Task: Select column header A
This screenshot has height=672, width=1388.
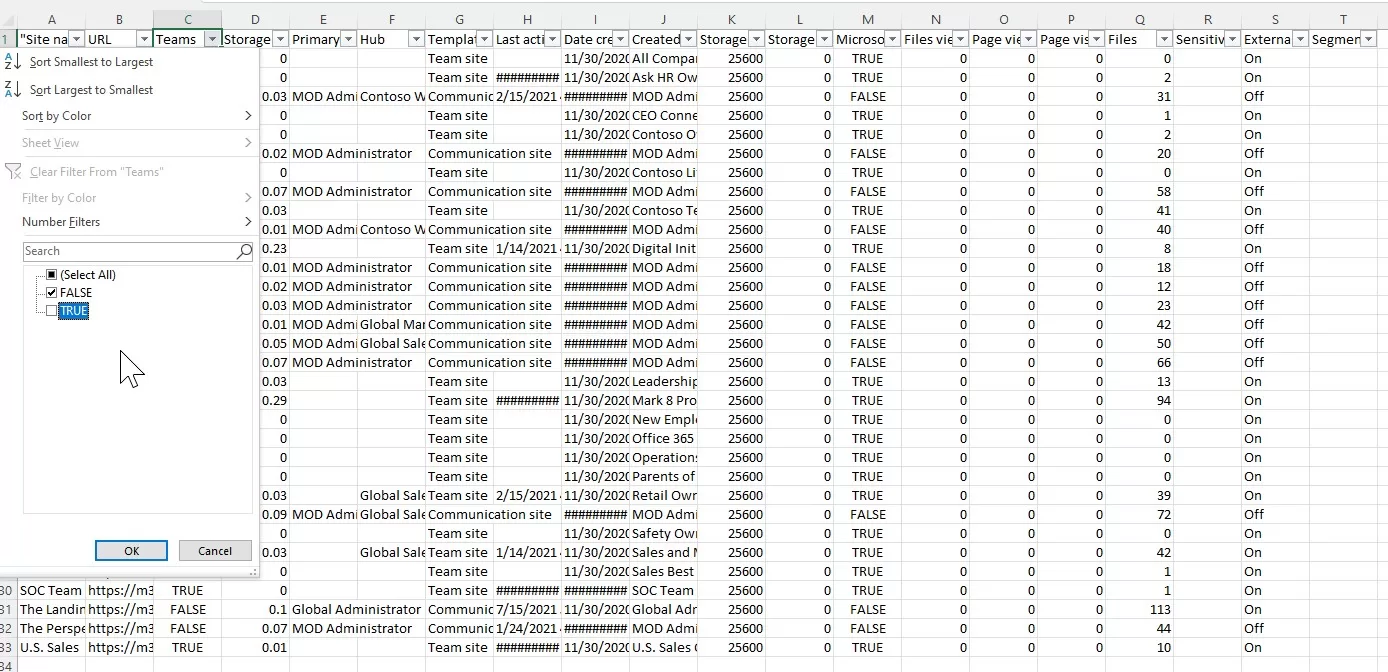Action: pyautogui.click(x=51, y=19)
